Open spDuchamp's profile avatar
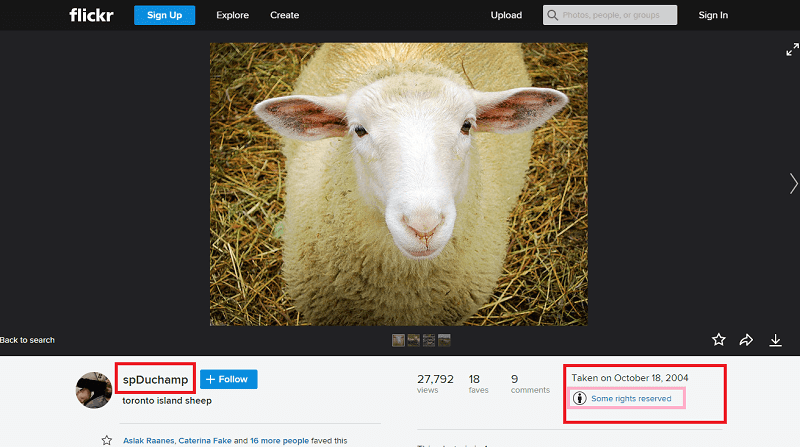This screenshot has height=447, width=800. tap(94, 390)
